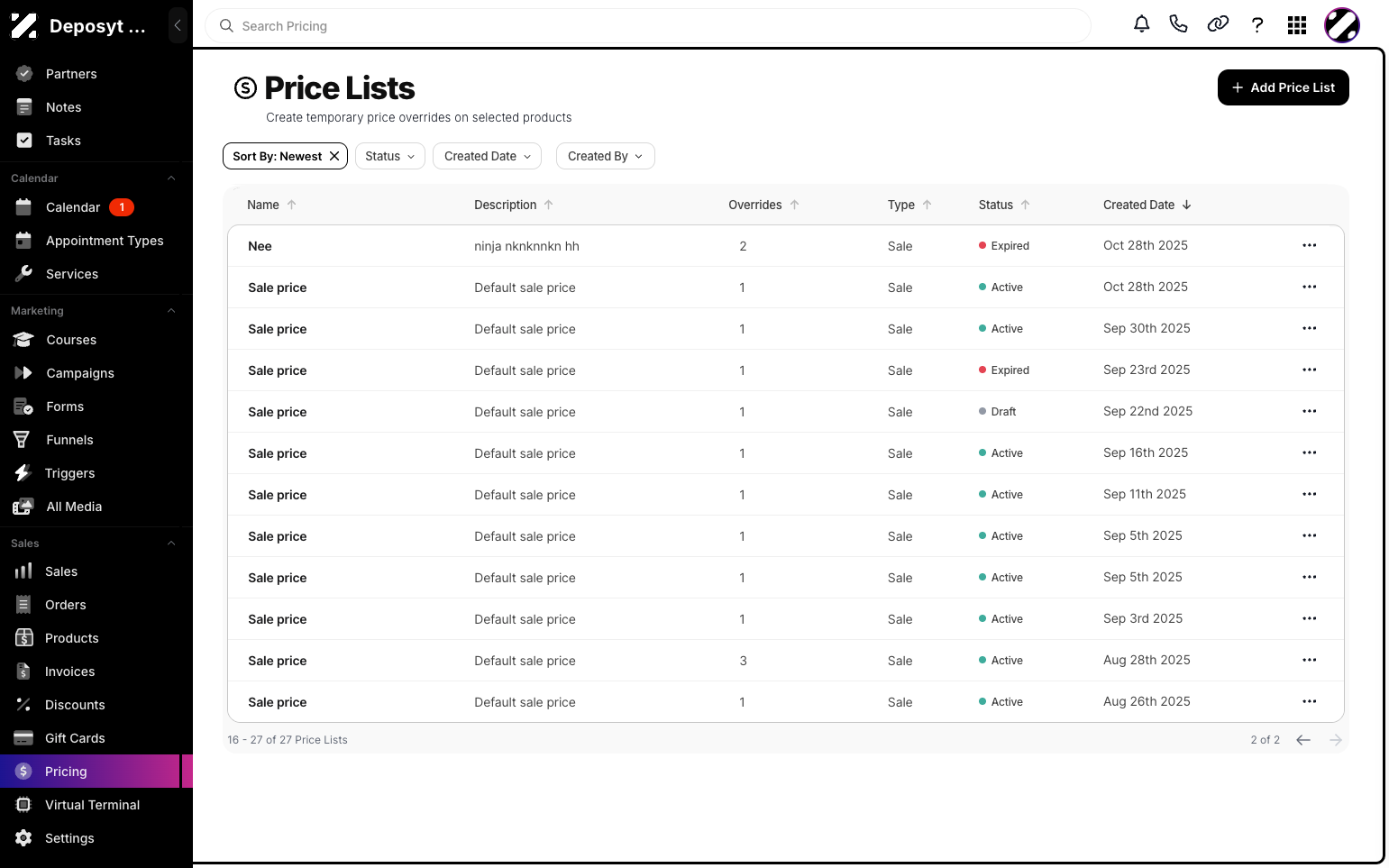Open row actions for Sep 22nd 2025 row
This screenshot has height=868, width=1389.
point(1310,411)
